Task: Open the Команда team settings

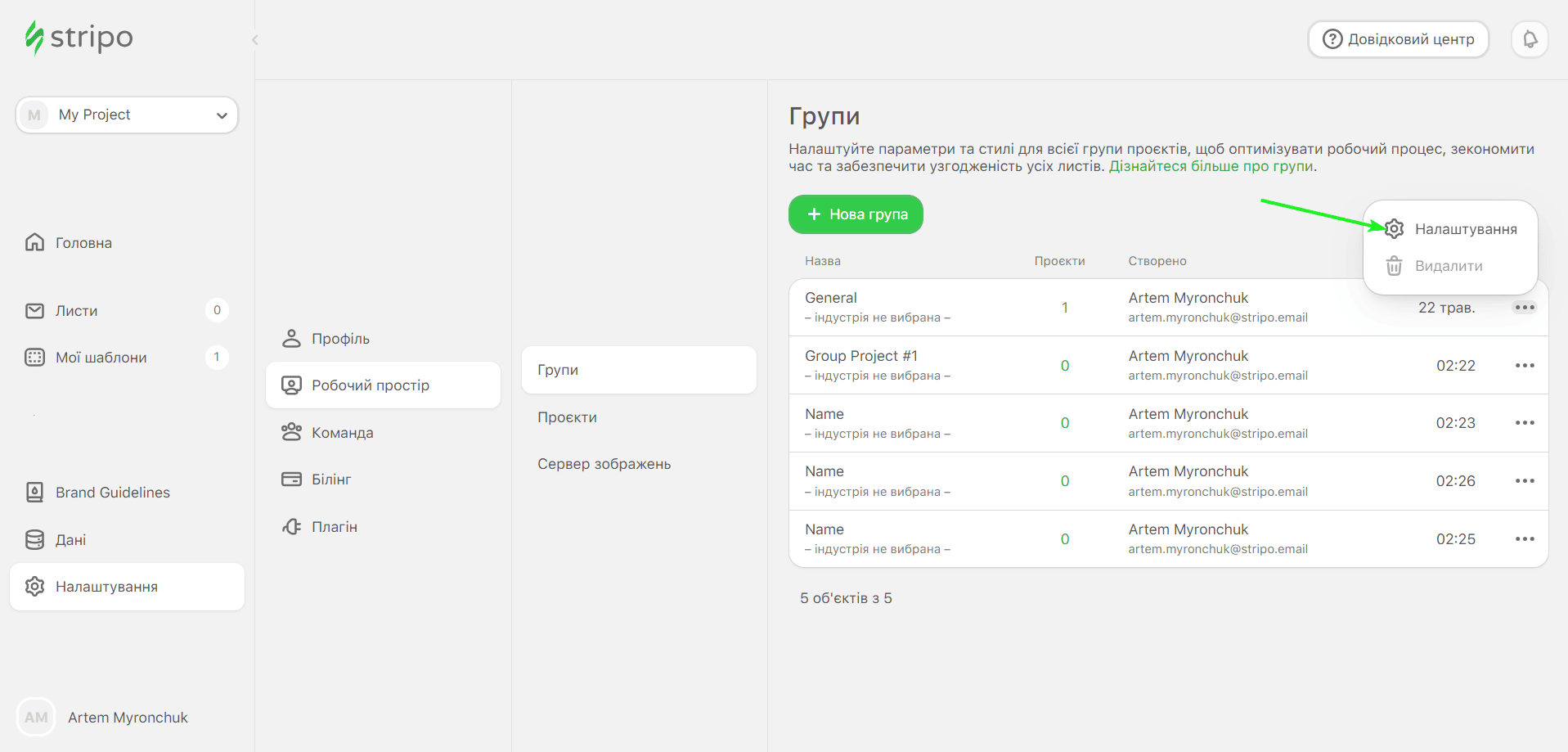Action: click(342, 433)
